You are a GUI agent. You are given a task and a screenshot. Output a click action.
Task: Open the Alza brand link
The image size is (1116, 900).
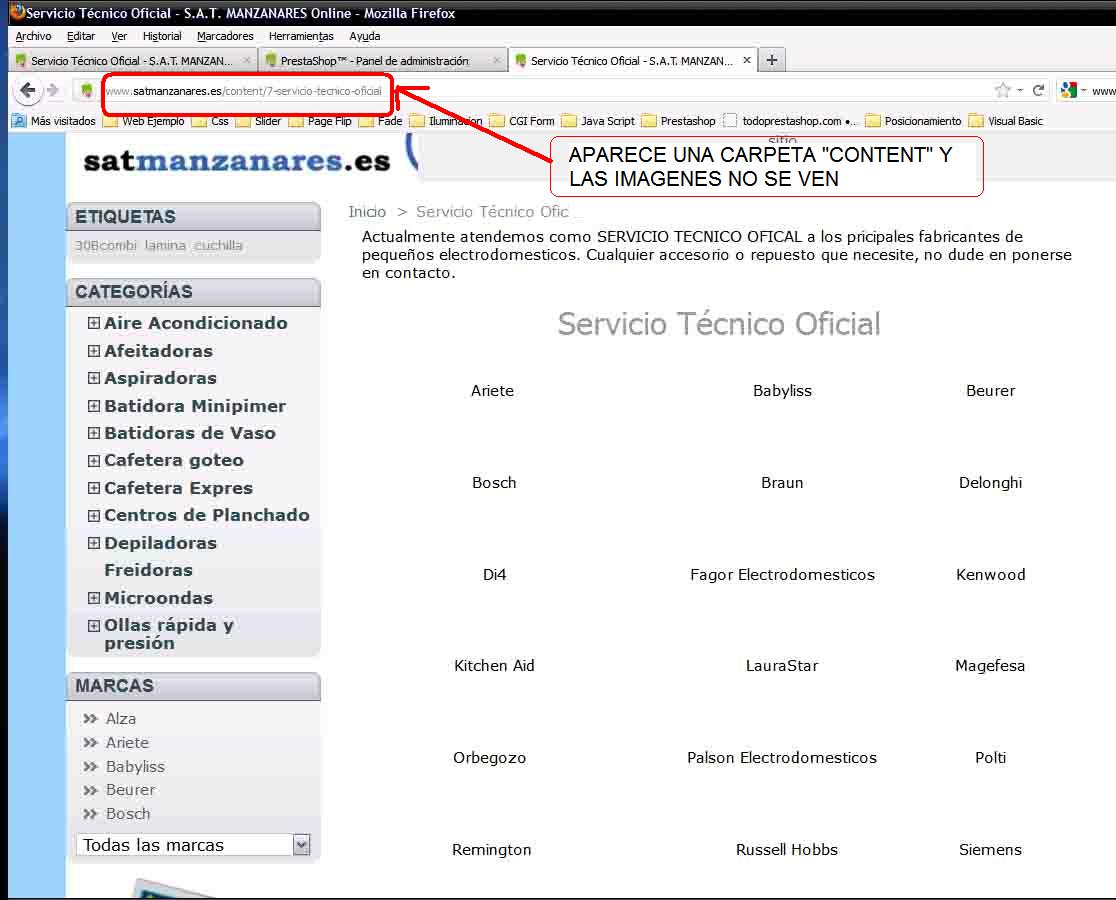[x=120, y=719]
